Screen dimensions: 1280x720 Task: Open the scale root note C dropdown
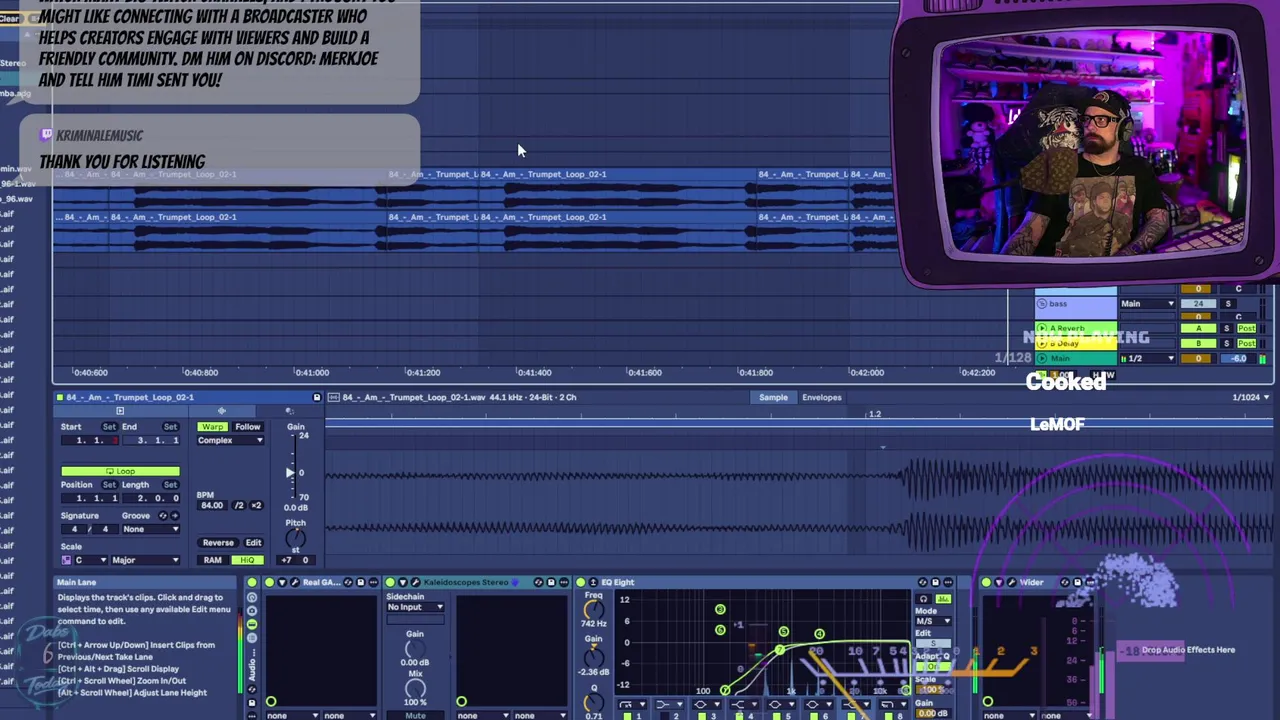click(x=91, y=560)
